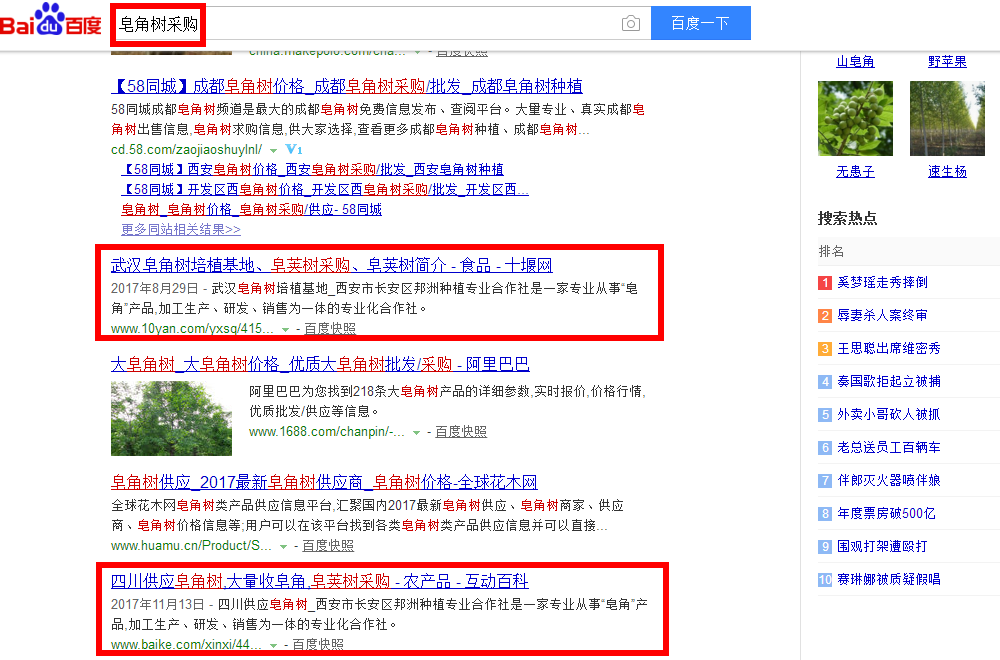Click the www.1688.com/chanpin/ URL
The height and width of the screenshot is (660, 1000).
click(x=327, y=432)
